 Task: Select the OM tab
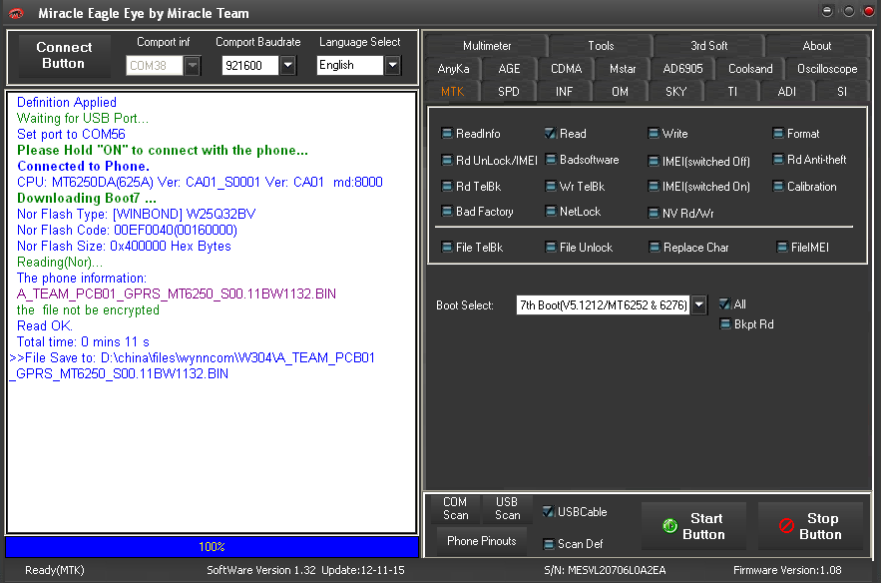(620, 92)
